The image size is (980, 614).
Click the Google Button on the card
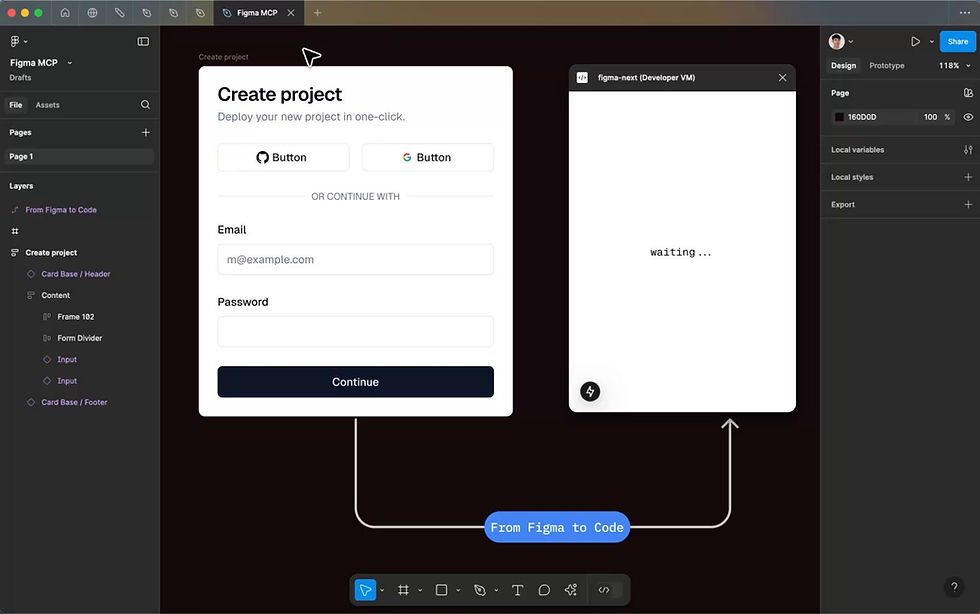coord(428,158)
